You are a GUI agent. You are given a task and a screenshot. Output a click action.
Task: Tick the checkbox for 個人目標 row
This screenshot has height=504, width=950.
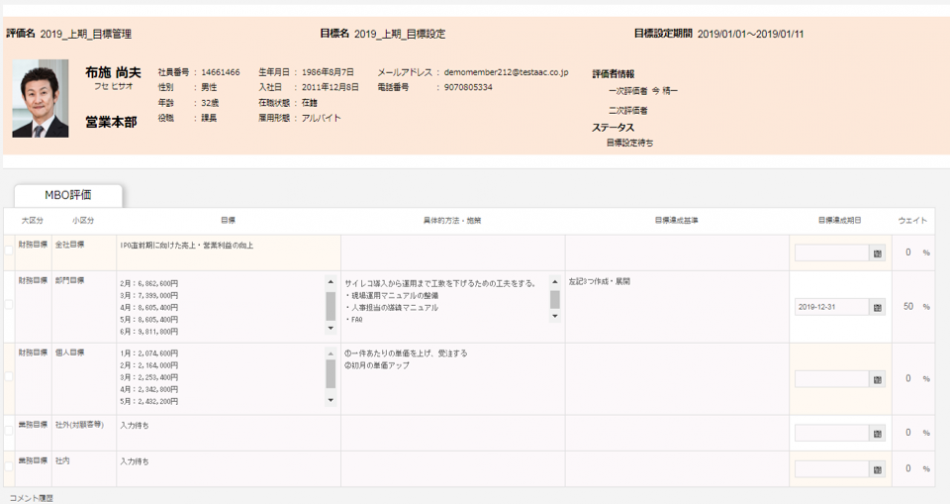pyautogui.click(x=9, y=378)
